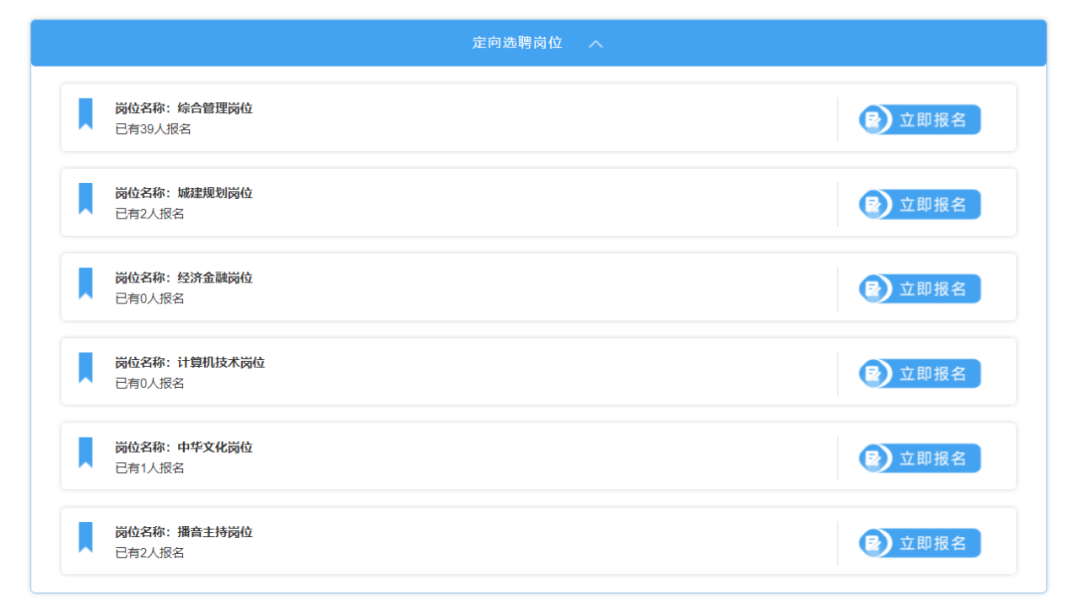Click bookmark icon beside 播音主持岗位
1080x613 pixels.
(x=85, y=537)
